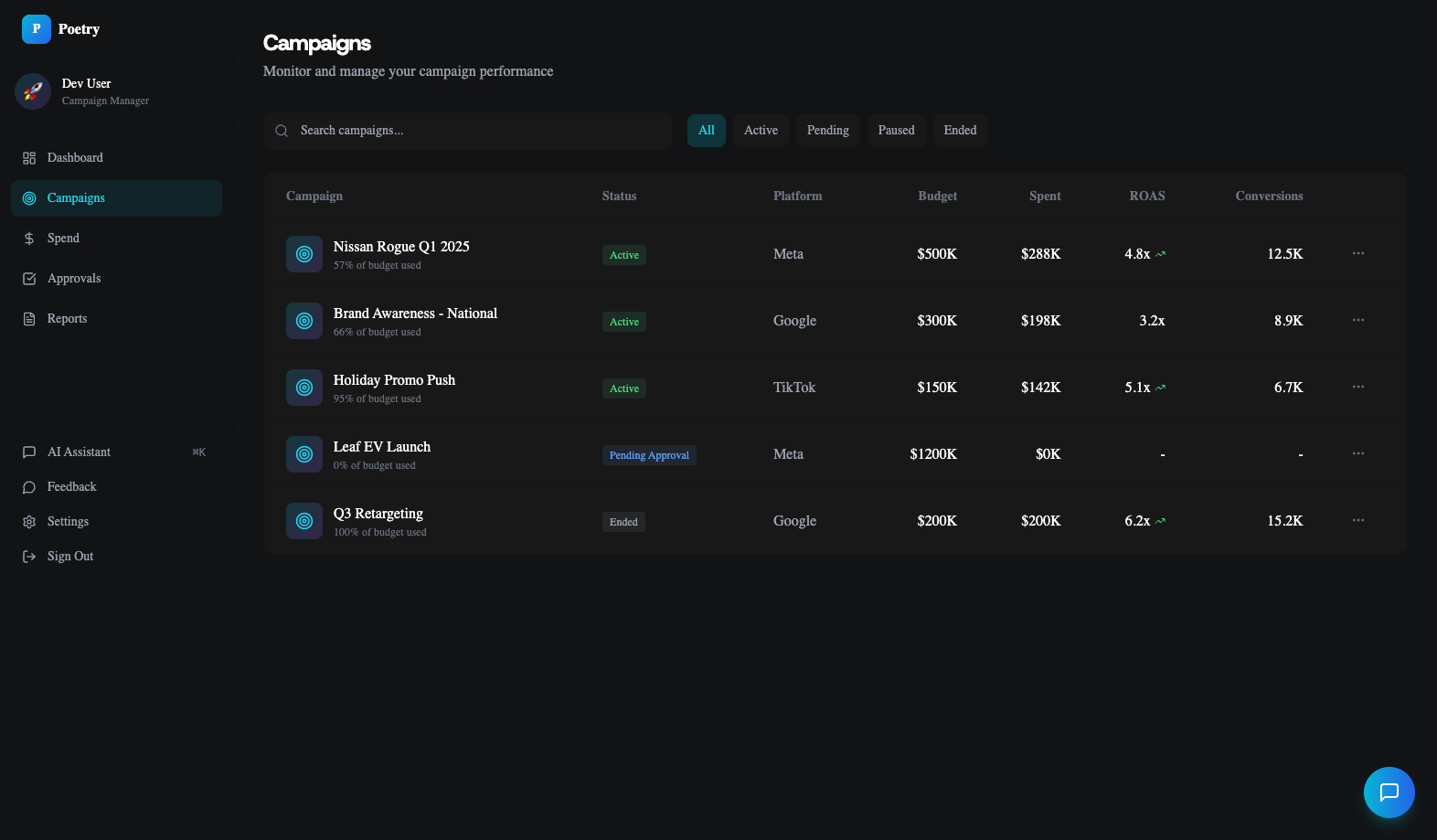Expand actions menu for Q3 Retargeting
The width and height of the screenshot is (1437, 840).
pyautogui.click(x=1357, y=520)
